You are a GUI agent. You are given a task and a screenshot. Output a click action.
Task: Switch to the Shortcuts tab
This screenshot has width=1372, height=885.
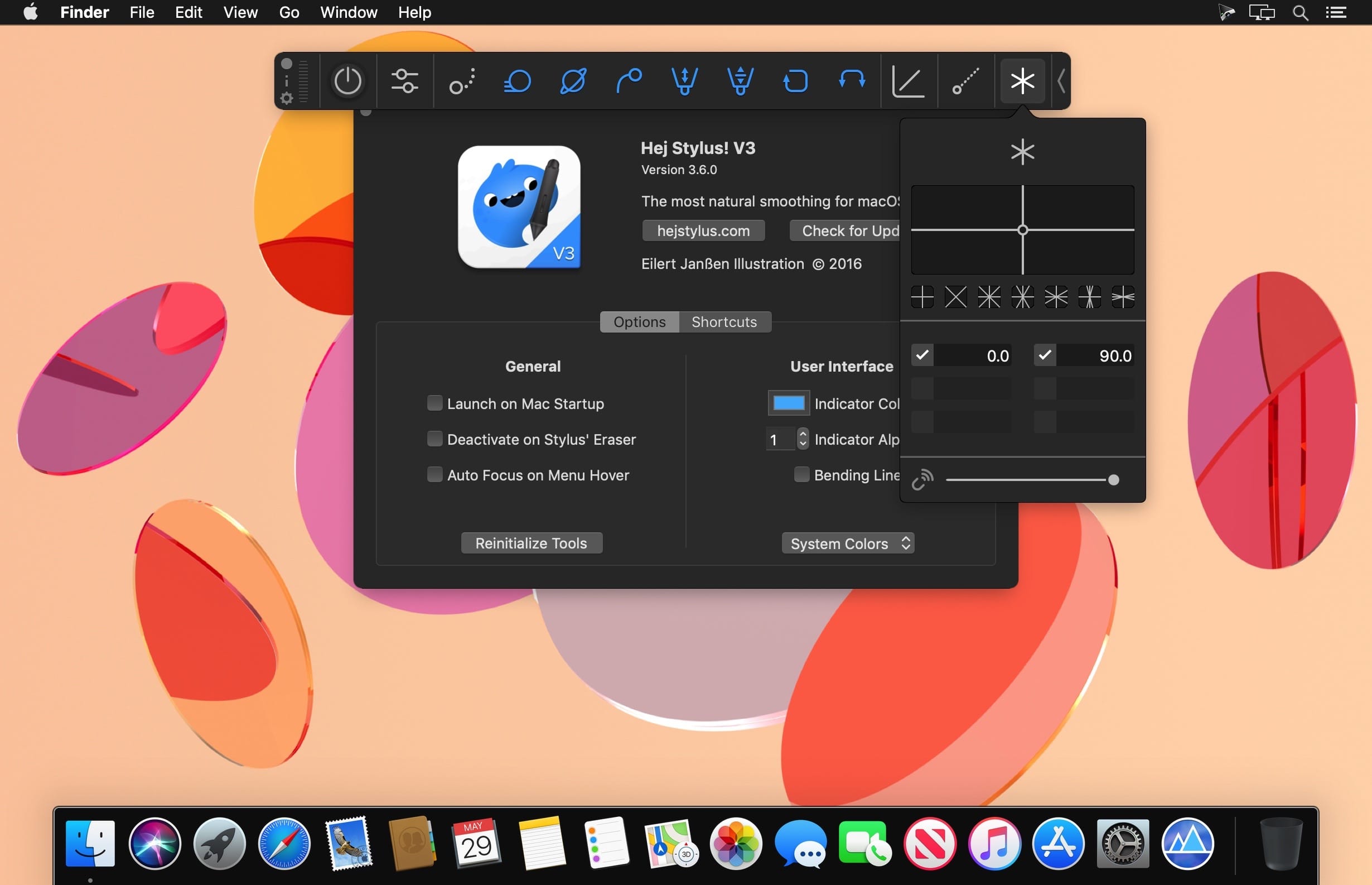pyautogui.click(x=724, y=322)
